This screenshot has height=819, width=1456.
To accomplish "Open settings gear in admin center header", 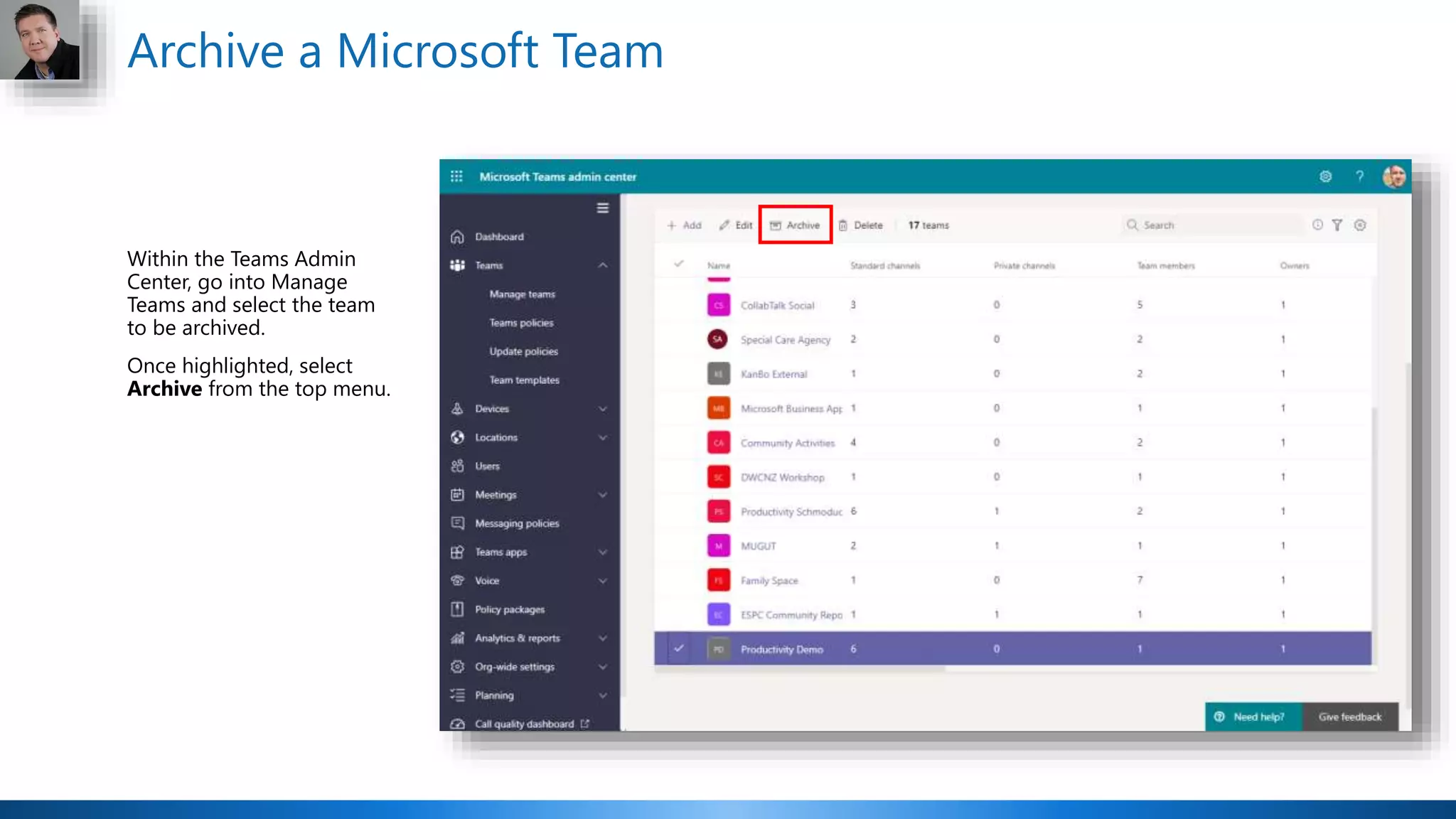I will point(1325,176).
